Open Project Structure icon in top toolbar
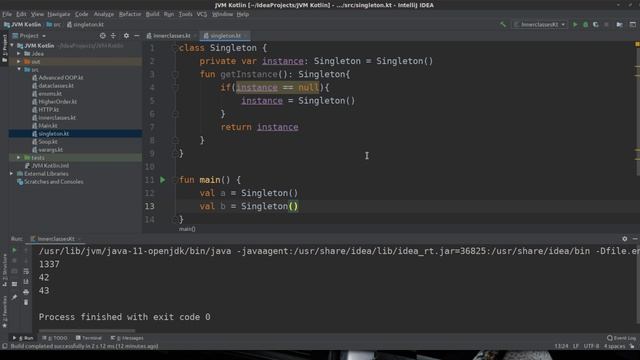The height and width of the screenshot is (360, 640). pyautogui.click(x=620, y=24)
